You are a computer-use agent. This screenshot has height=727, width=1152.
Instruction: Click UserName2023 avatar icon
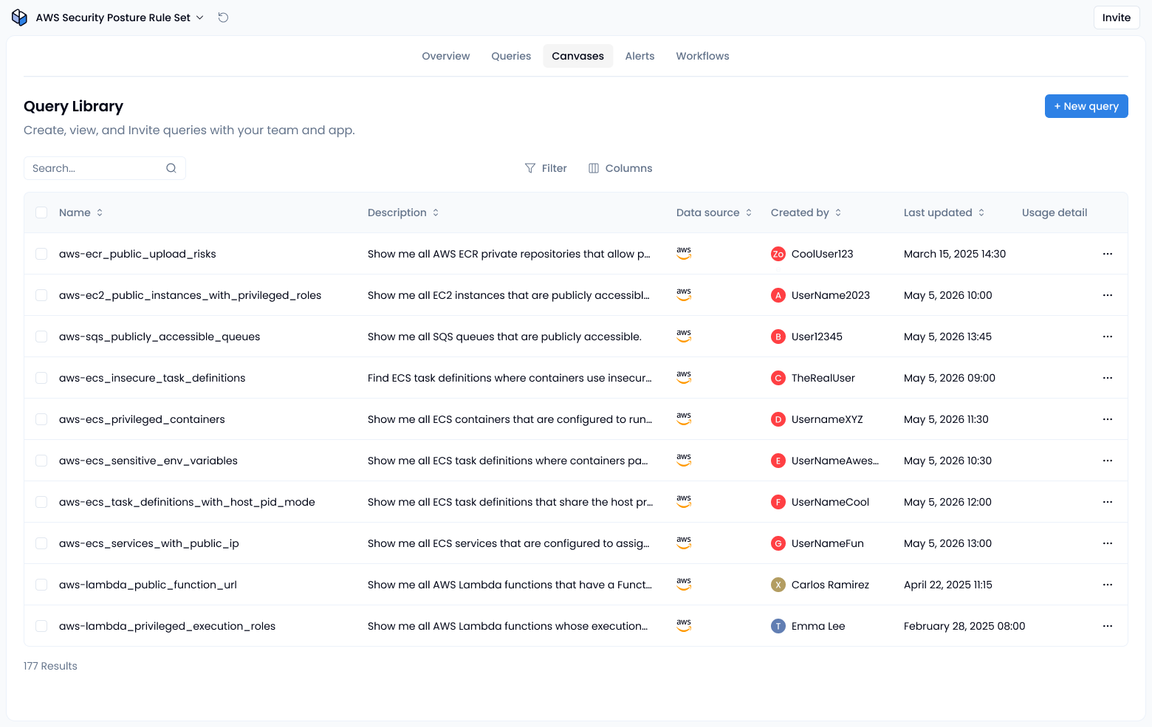point(778,295)
